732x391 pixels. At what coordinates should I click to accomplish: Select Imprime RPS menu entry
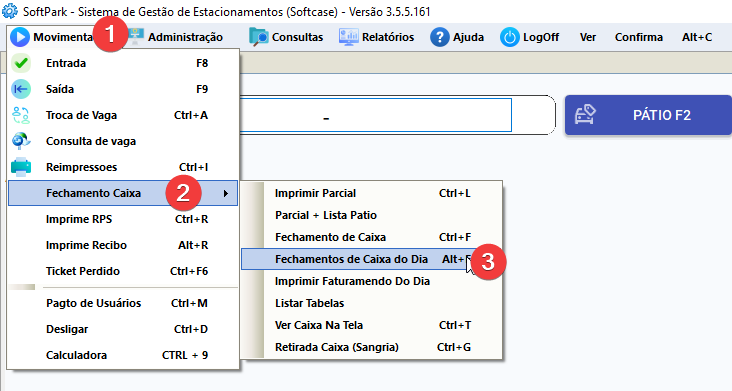[123, 219]
